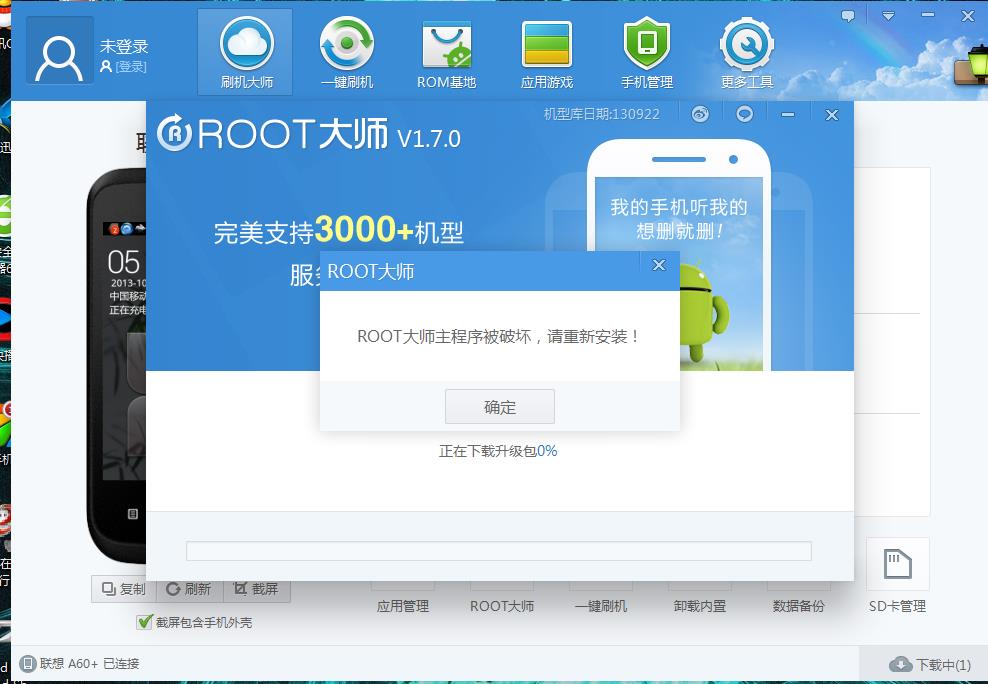
Task: Click the ROOT大师 logo icon
Action: (x=174, y=133)
